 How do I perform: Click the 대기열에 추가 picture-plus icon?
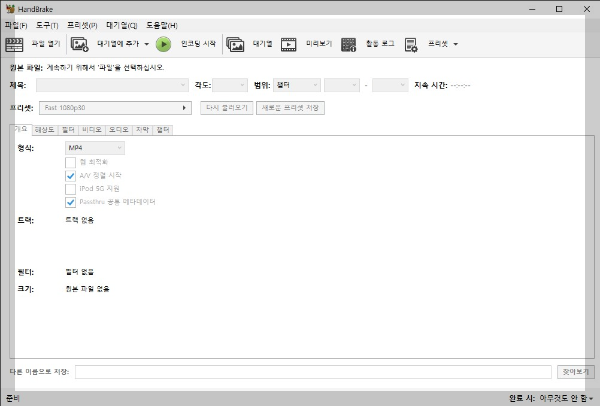click(x=80, y=44)
